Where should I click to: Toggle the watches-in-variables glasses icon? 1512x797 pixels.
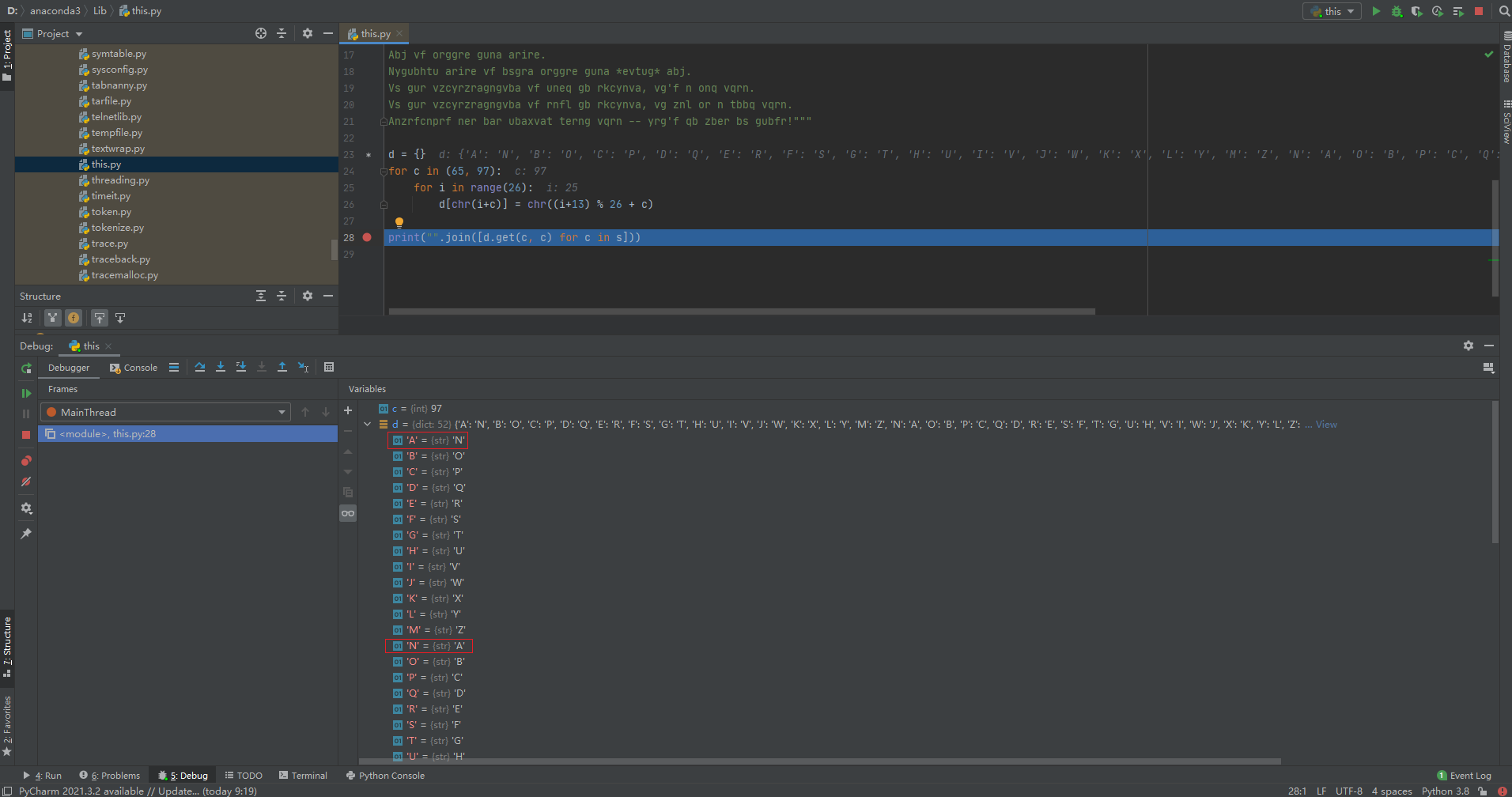click(348, 513)
